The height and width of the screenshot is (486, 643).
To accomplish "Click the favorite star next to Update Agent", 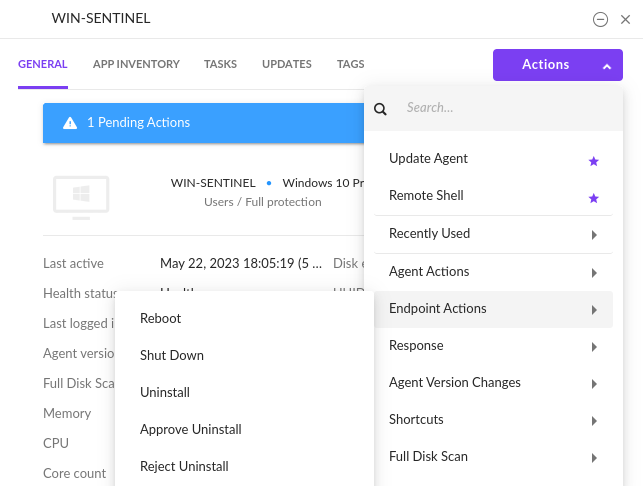I will 593,161.
